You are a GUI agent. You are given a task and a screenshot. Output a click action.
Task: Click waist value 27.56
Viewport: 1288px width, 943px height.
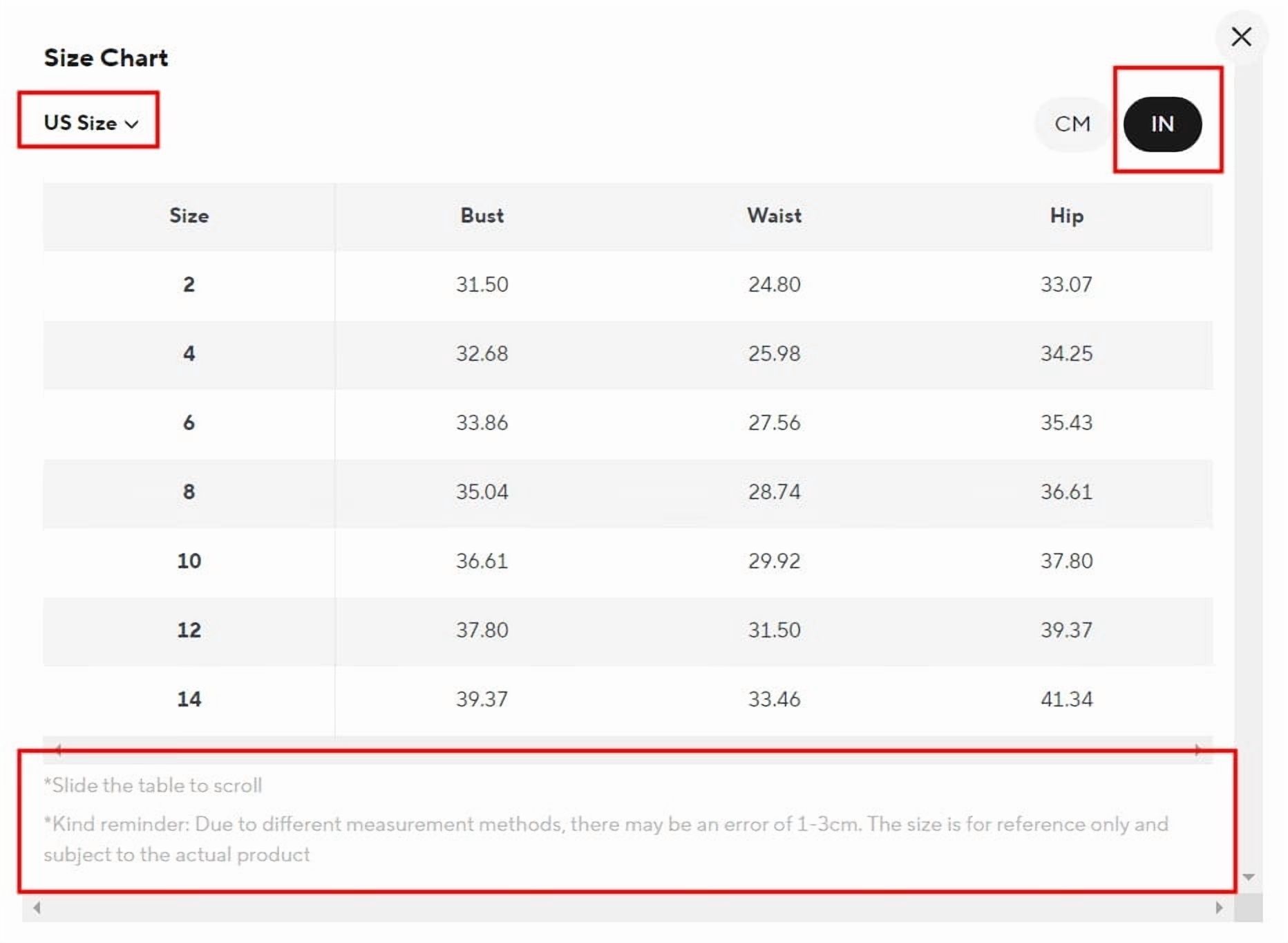(x=774, y=422)
